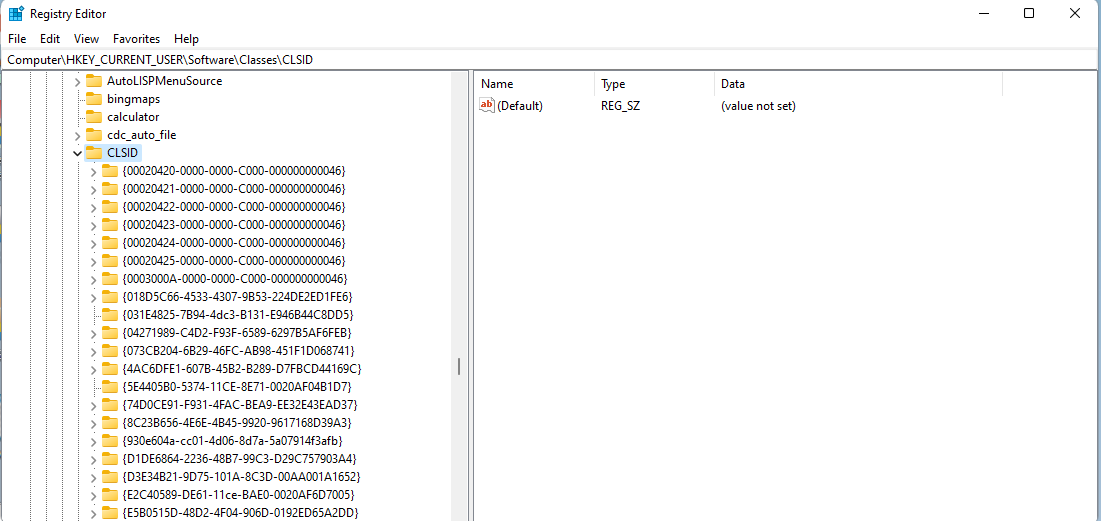
Task: Open the Favorites menu
Action: 136,39
